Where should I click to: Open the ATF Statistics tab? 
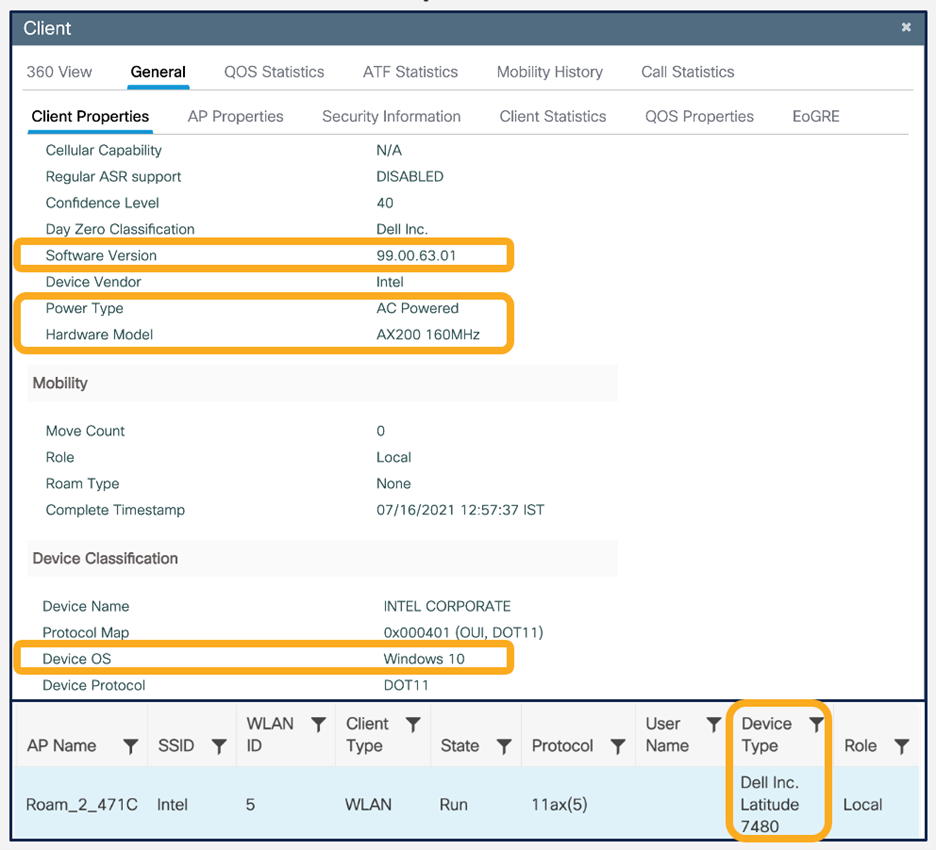click(410, 71)
